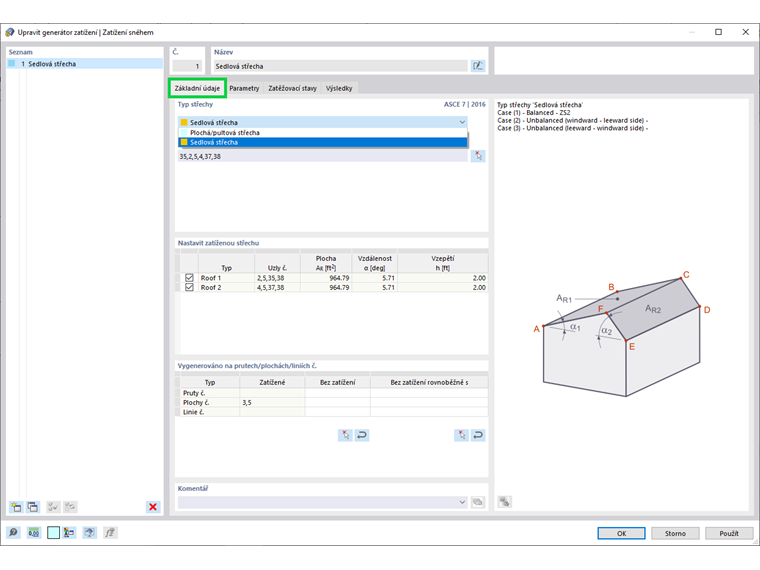Collapse the Typ střechy dropdown arrow
The image size is (760, 570).
tap(462, 122)
